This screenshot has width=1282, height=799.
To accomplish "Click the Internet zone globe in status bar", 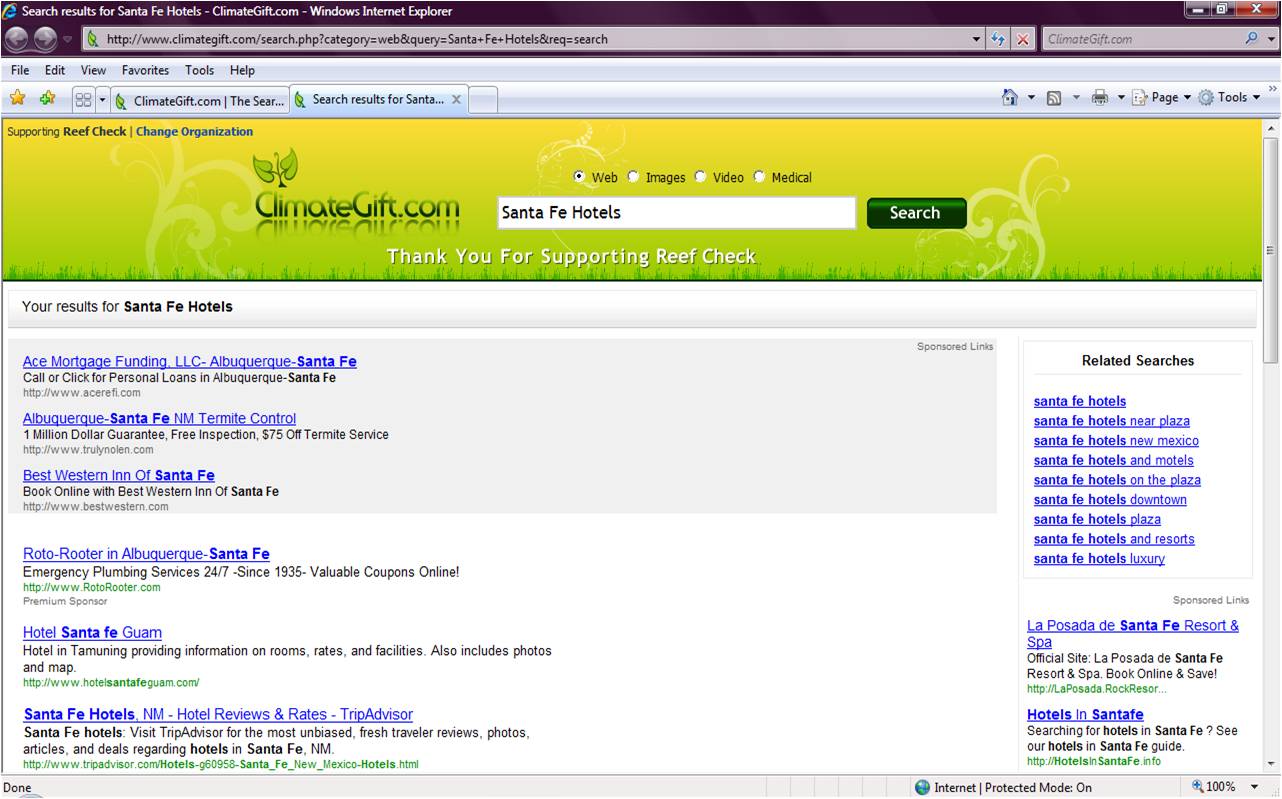I will click(x=922, y=787).
